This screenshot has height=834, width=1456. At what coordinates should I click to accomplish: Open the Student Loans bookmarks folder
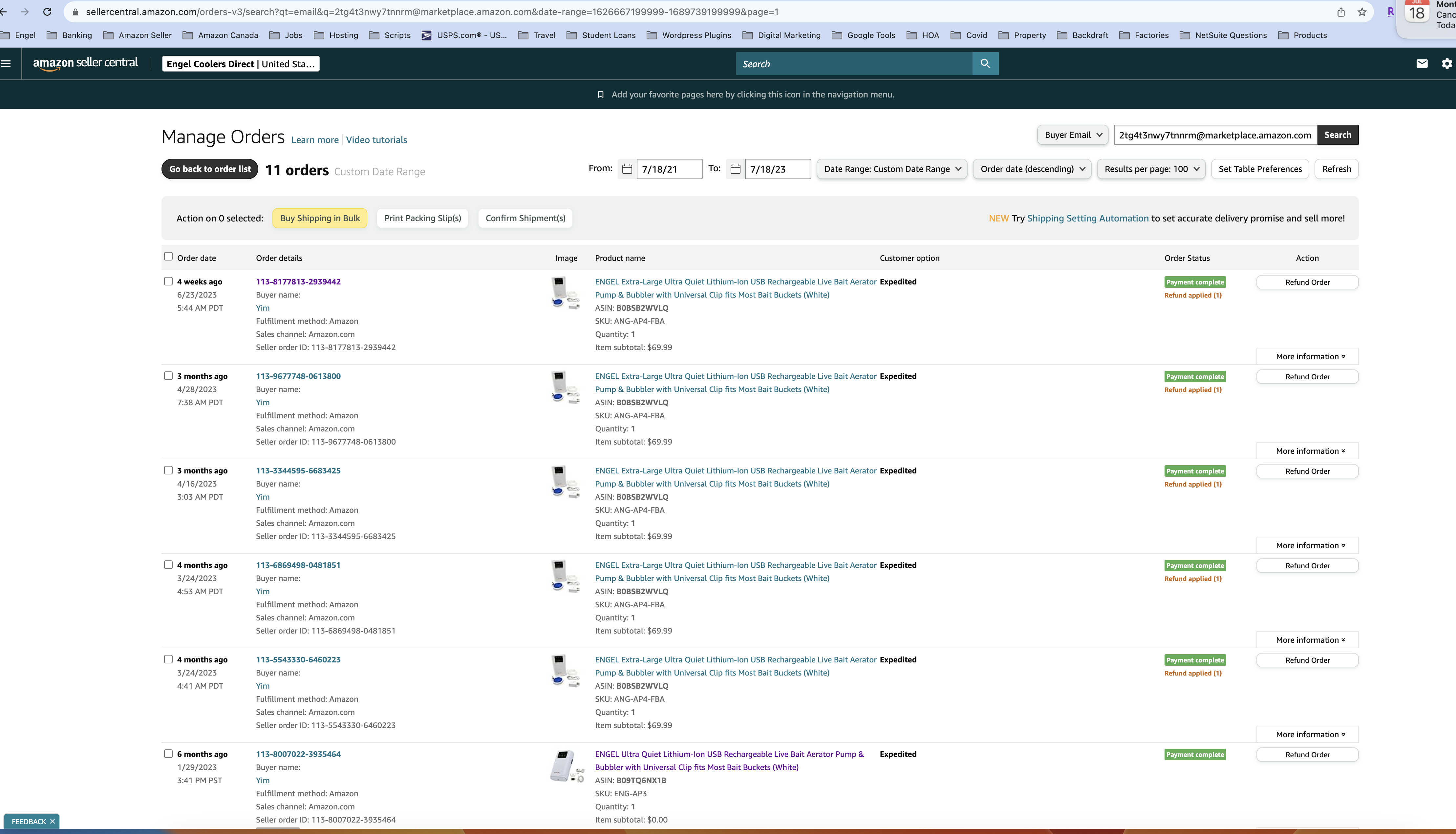click(x=601, y=35)
